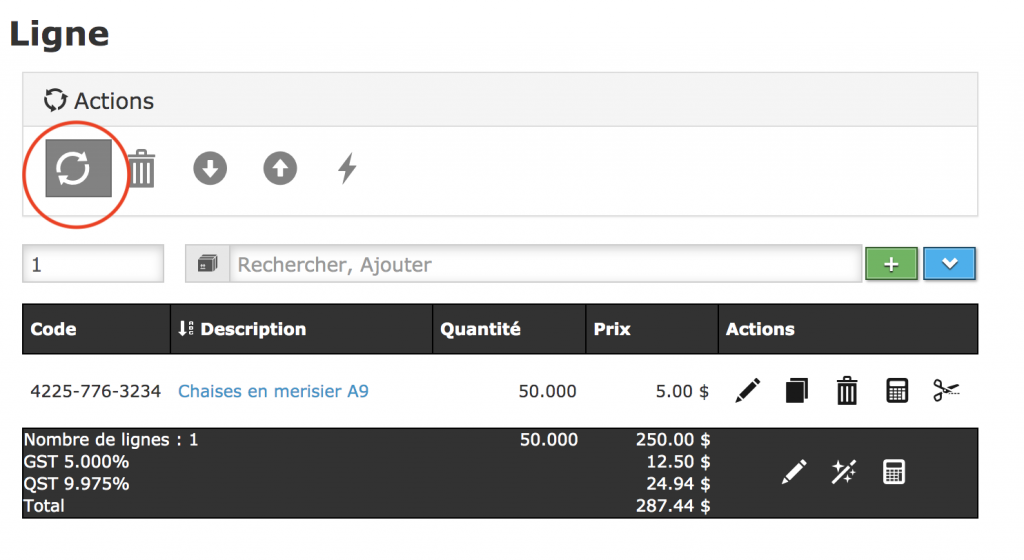Click the up arrow circle icon
1024x560 pixels.
(280, 169)
